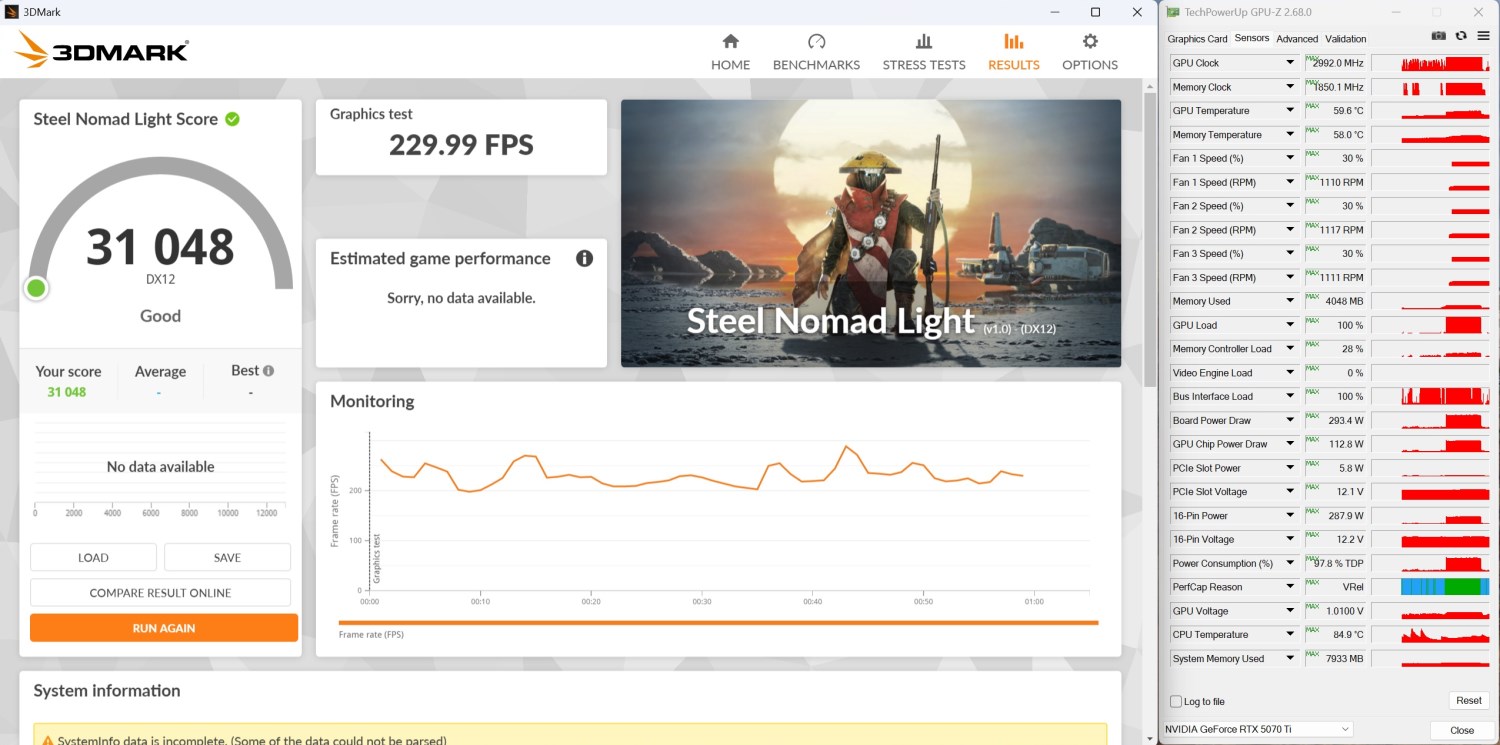1500x745 pixels.
Task: Click COMPARE RESULT ONLINE
Action: 160,593
